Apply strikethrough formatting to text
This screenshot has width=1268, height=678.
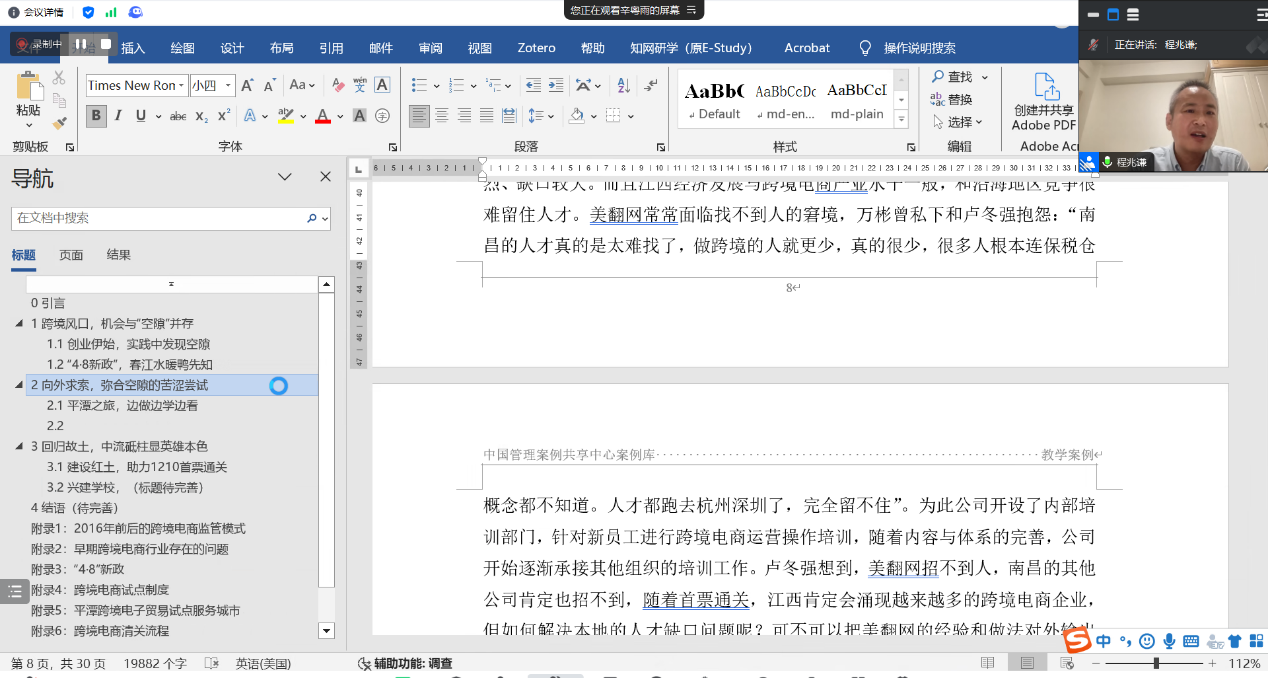click(x=178, y=116)
